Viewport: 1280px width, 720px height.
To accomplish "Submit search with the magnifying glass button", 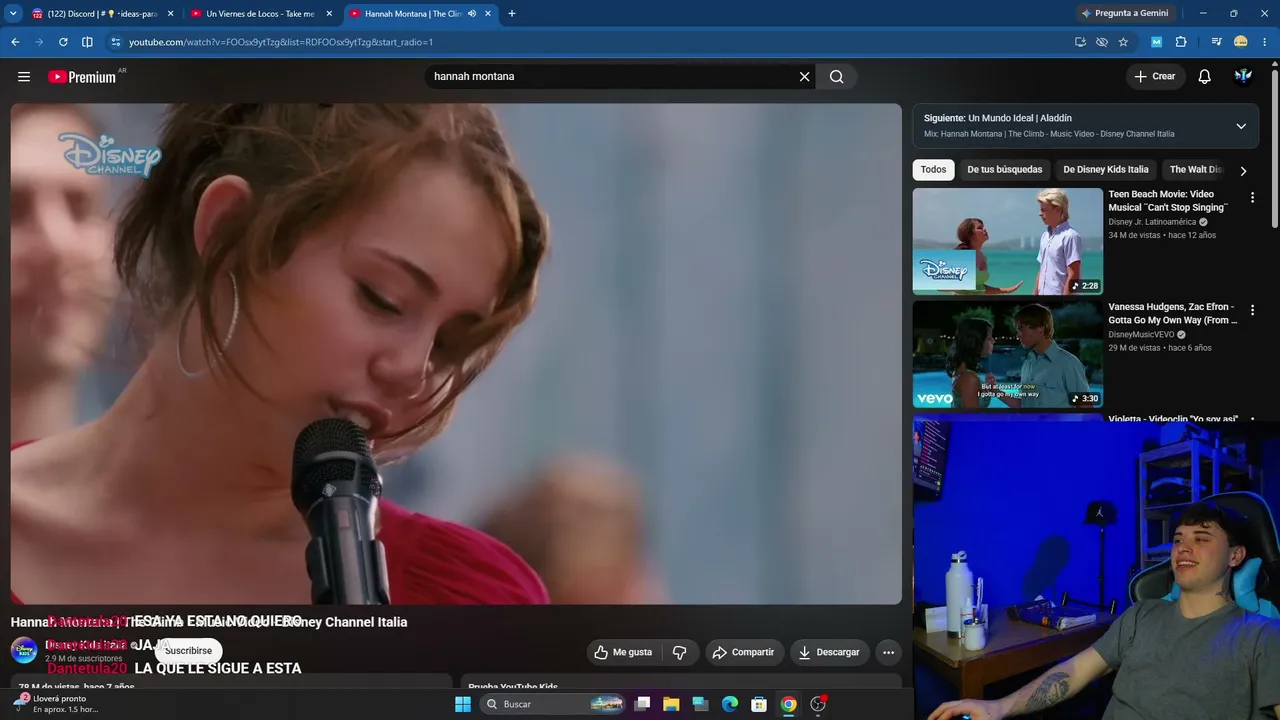I will tap(837, 77).
